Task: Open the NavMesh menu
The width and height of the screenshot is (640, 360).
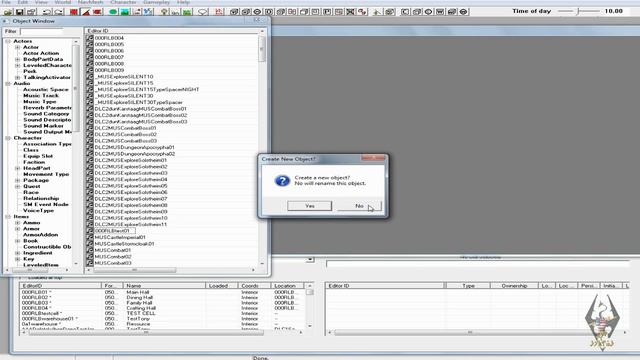Action: pos(91,2)
